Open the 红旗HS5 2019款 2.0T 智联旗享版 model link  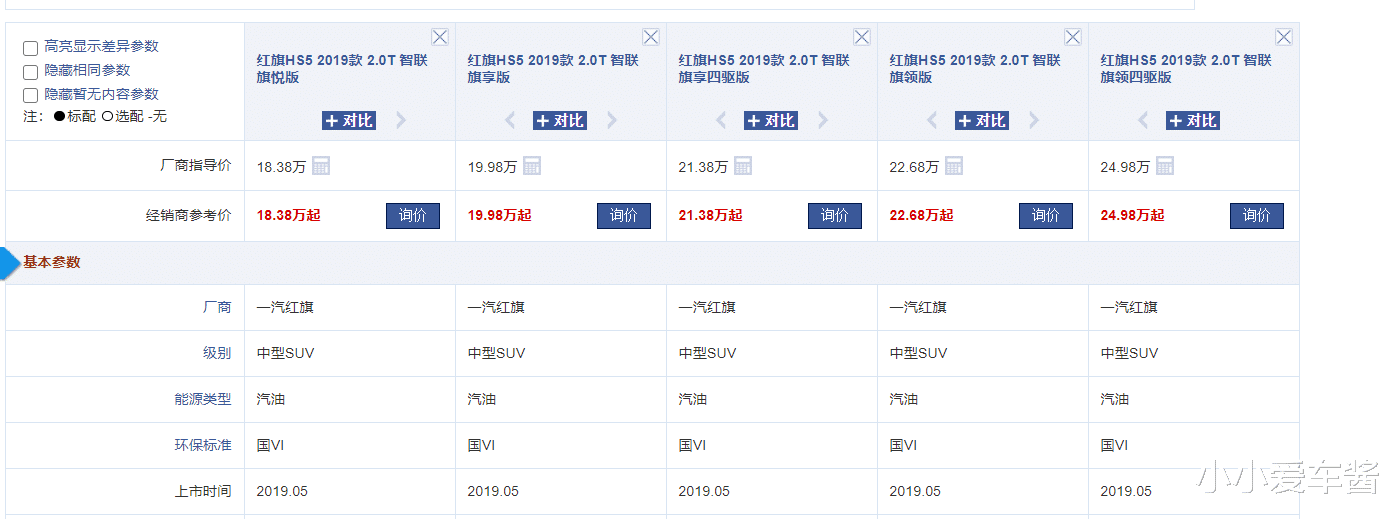[x=553, y=68]
